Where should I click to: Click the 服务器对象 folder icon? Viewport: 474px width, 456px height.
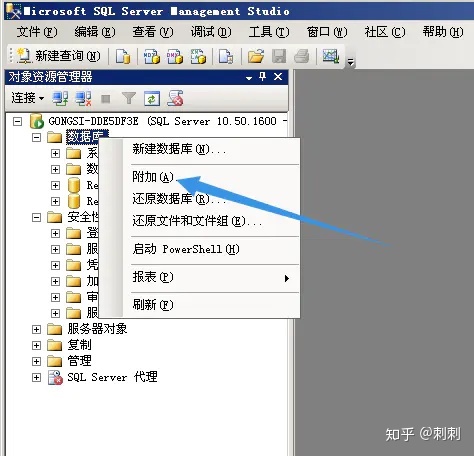55,330
